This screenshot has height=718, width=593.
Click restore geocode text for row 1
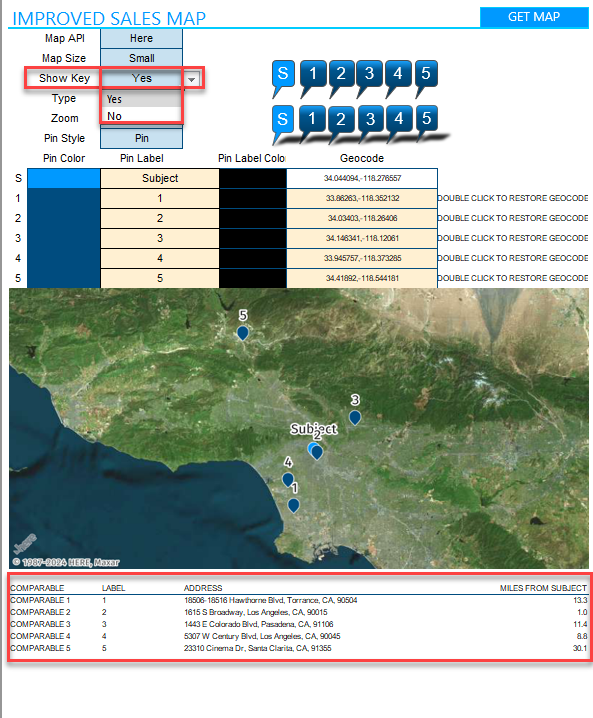tap(512, 198)
